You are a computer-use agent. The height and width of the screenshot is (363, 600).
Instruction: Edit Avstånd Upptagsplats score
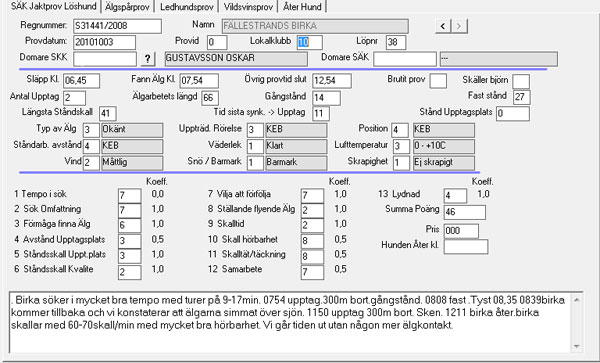[x=129, y=241]
